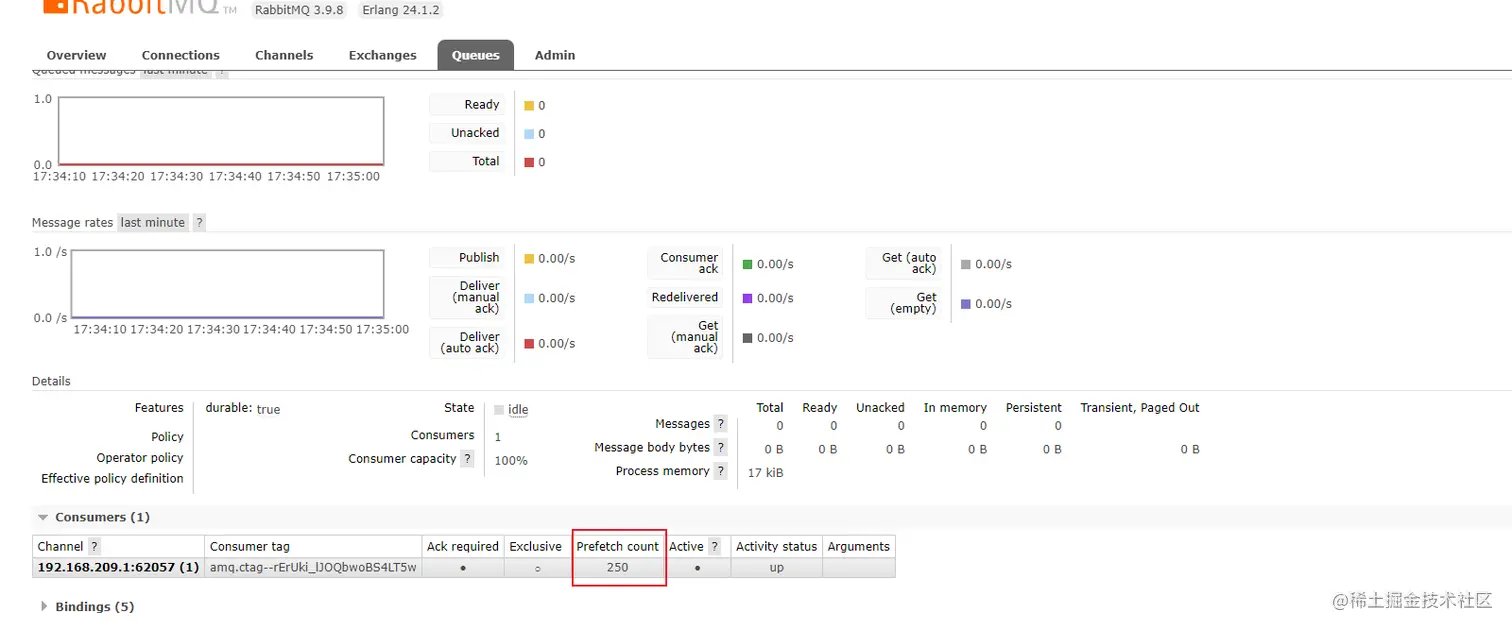The width and height of the screenshot is (1512, 630).
Task: Click the Prefetch count value 250
Action: [617, 567]
